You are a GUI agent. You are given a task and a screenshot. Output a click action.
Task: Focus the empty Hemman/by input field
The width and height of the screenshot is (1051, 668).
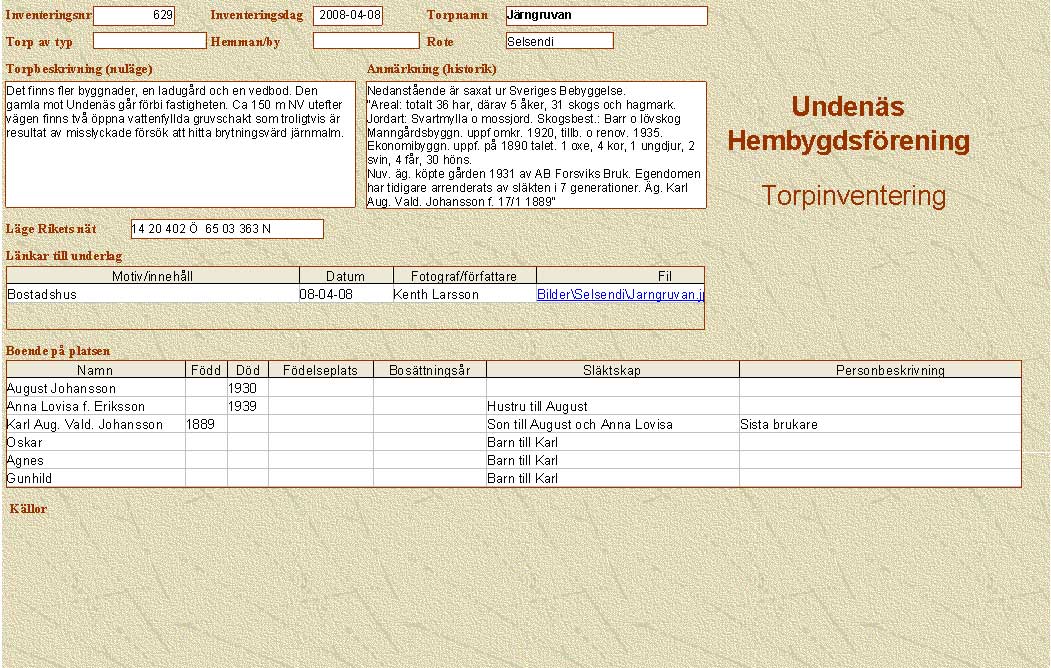[365, 41]
